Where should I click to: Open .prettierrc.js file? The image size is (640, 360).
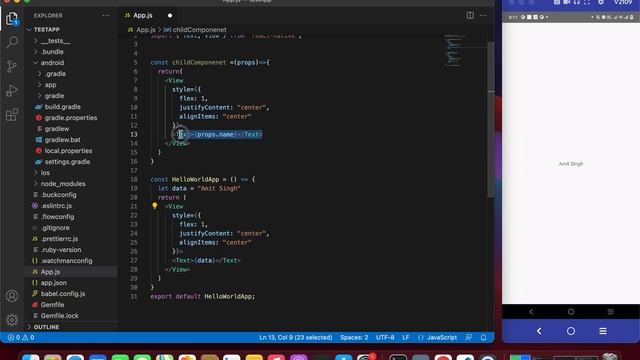(59, 239)
